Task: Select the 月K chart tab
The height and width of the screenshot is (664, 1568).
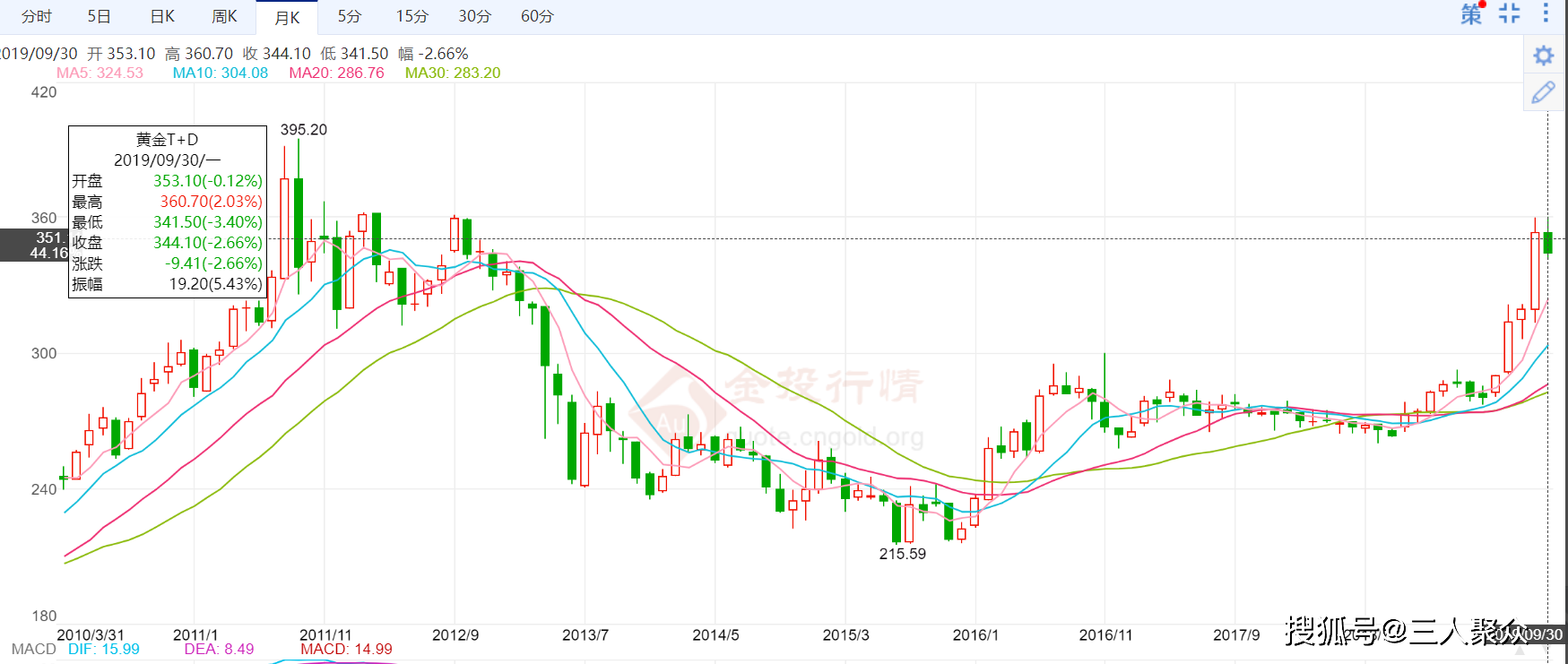Action: [x=287, y=17]
